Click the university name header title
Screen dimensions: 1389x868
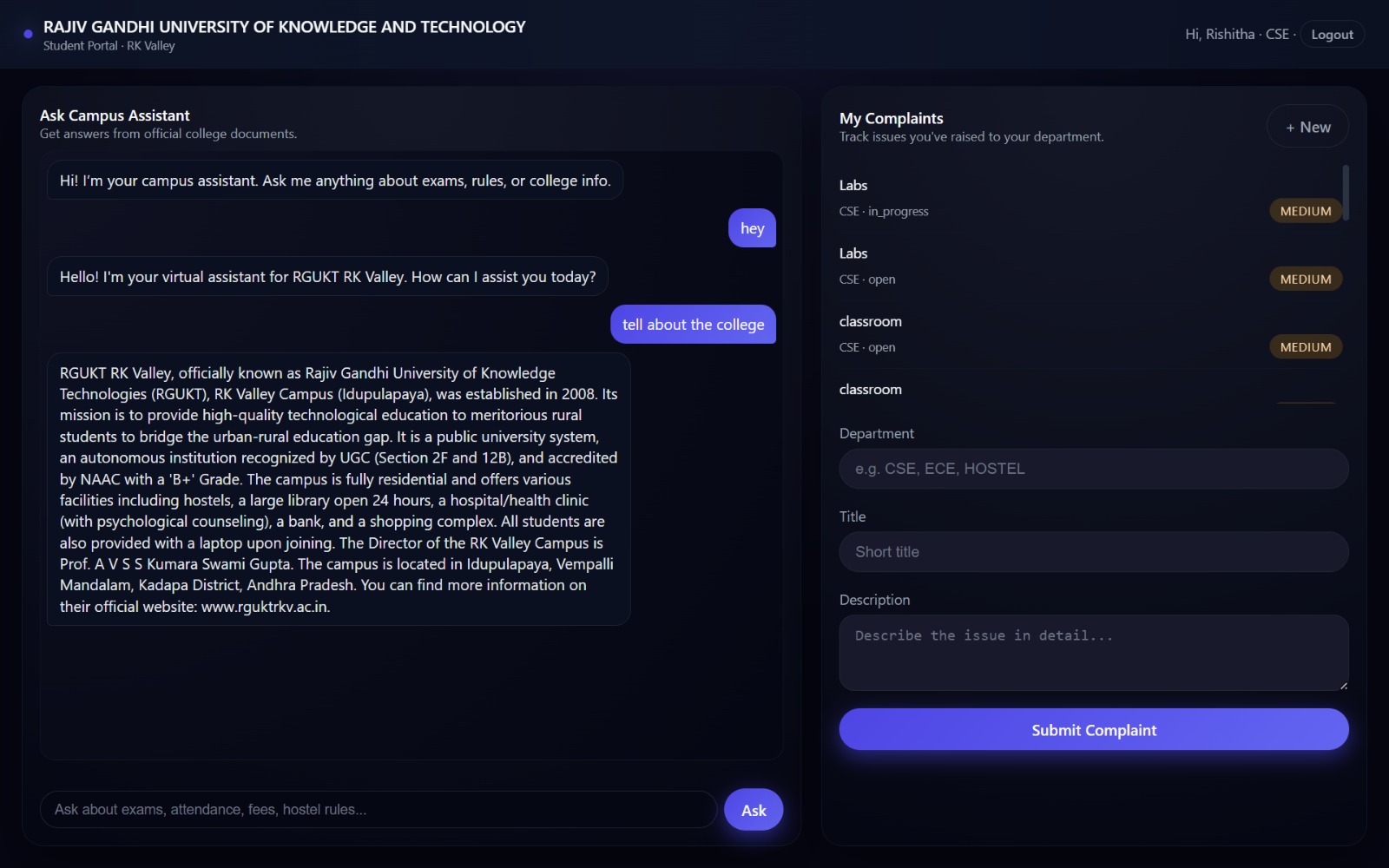point(285,27)
